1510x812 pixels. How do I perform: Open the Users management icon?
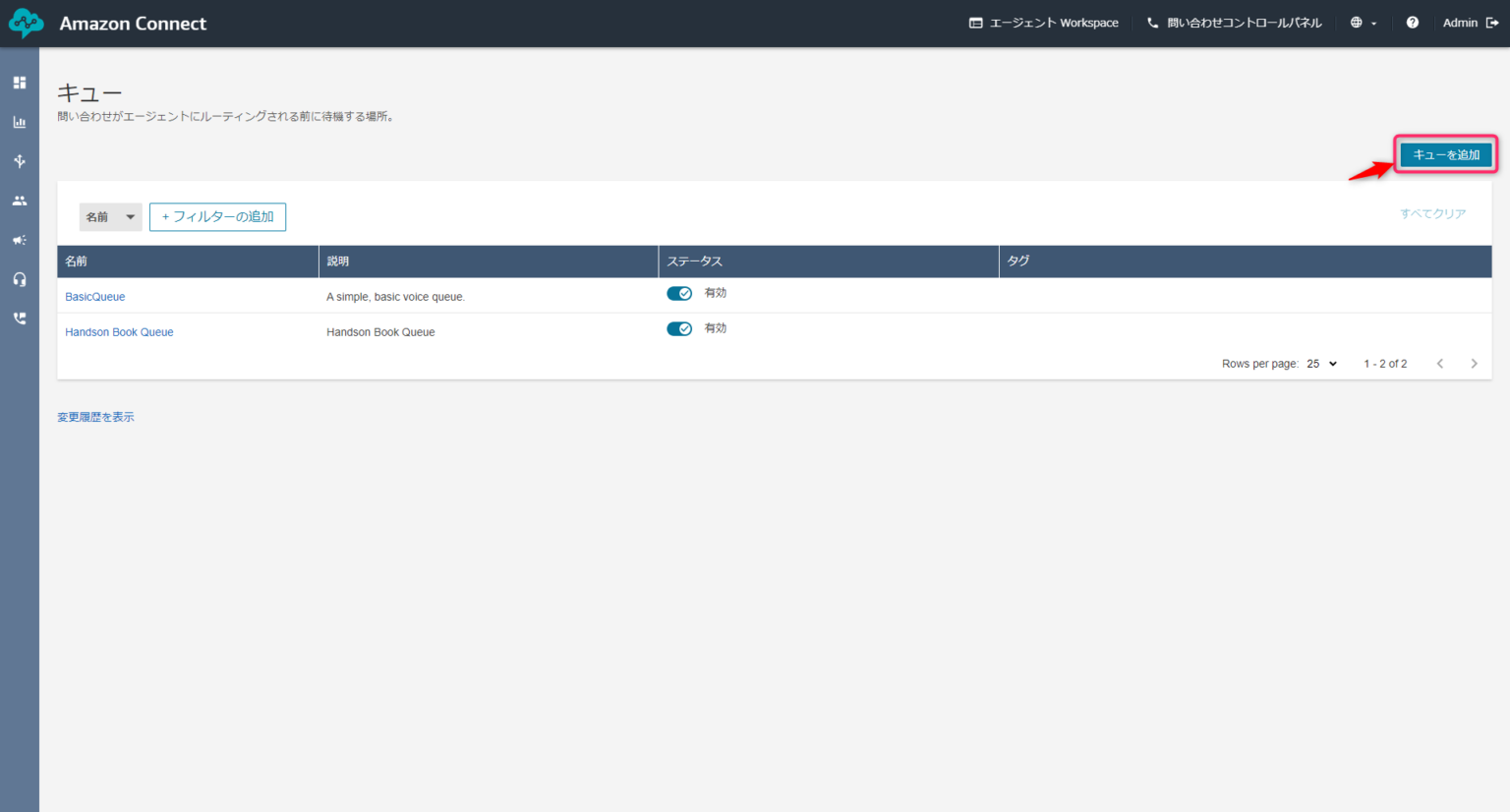coord(19,201)
